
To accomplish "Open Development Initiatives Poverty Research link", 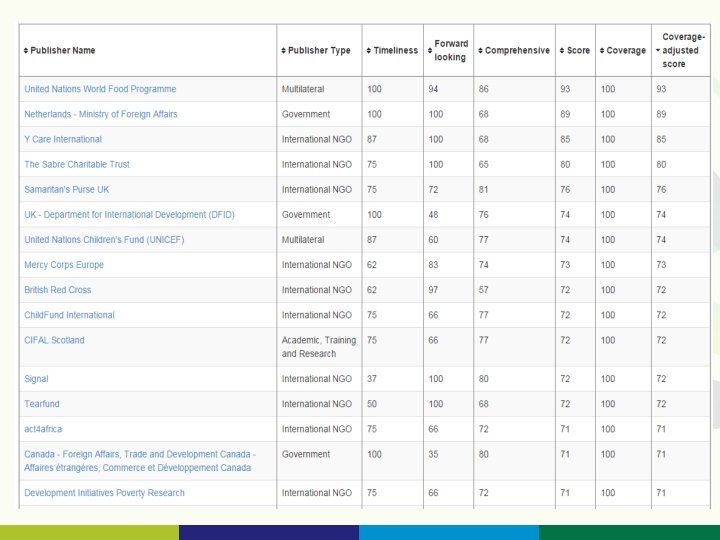I will coord(104,493).
